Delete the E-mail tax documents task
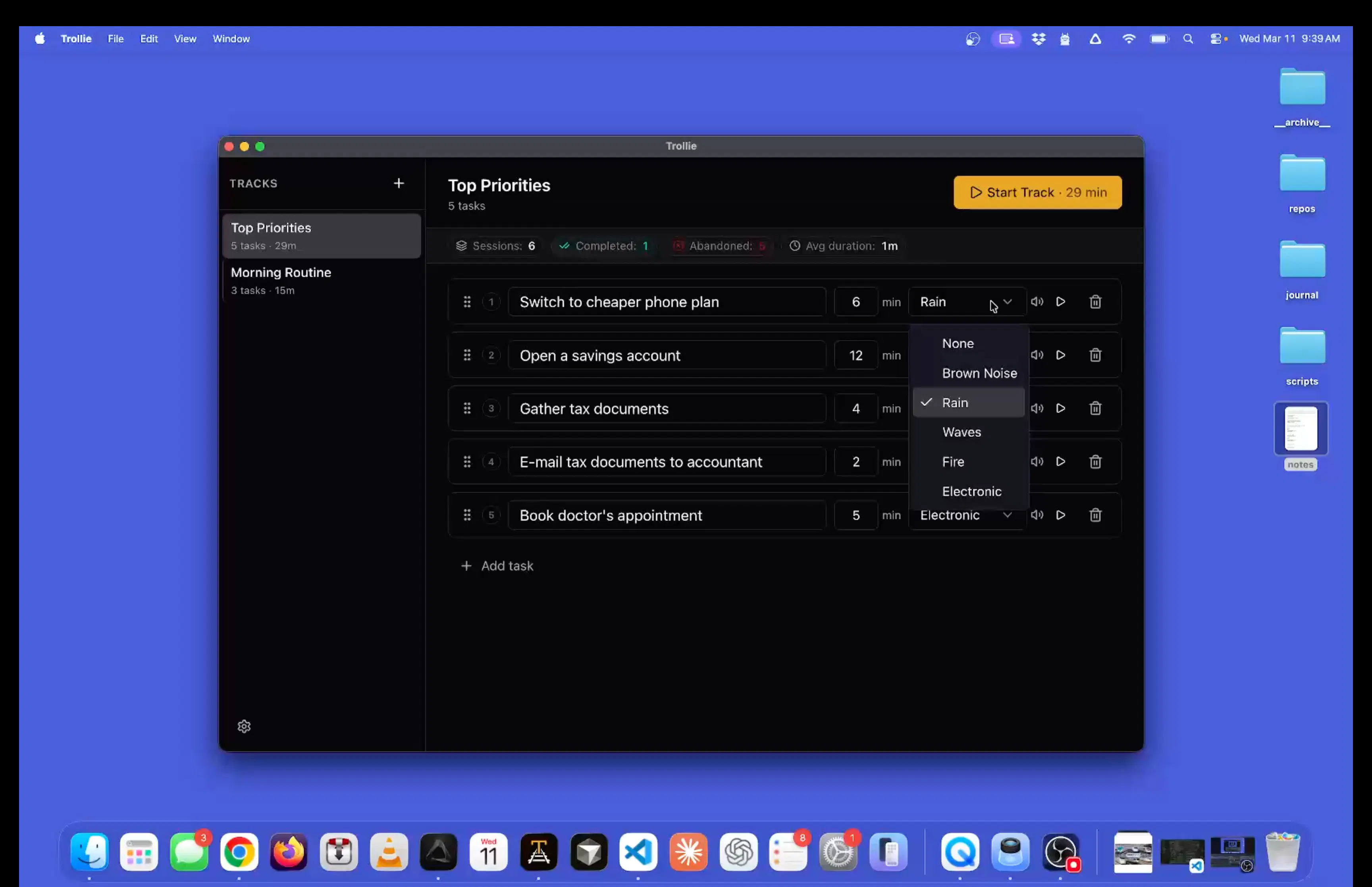 click(x=1095, y=462)
